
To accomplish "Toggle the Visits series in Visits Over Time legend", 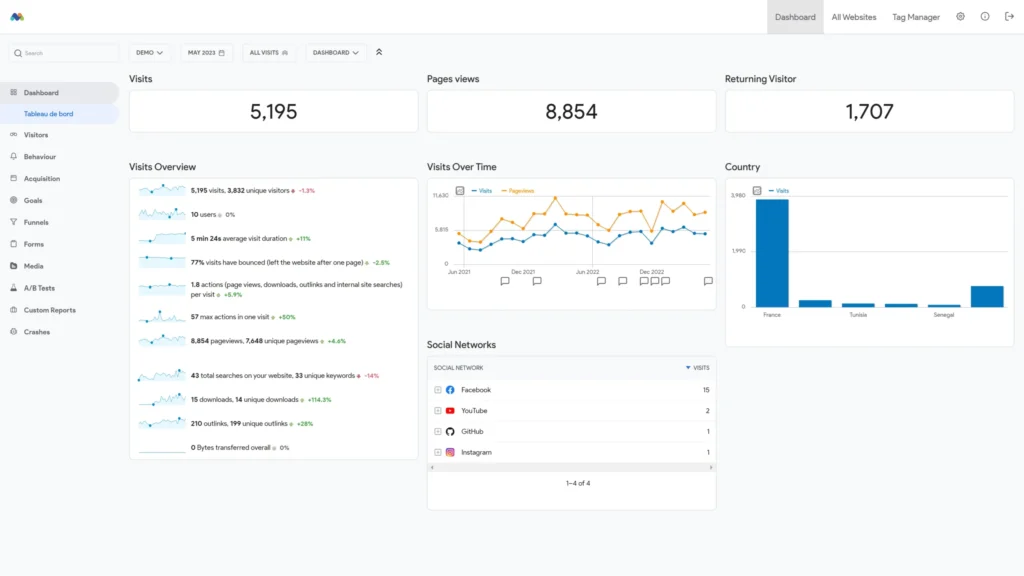I will [481, 190].
